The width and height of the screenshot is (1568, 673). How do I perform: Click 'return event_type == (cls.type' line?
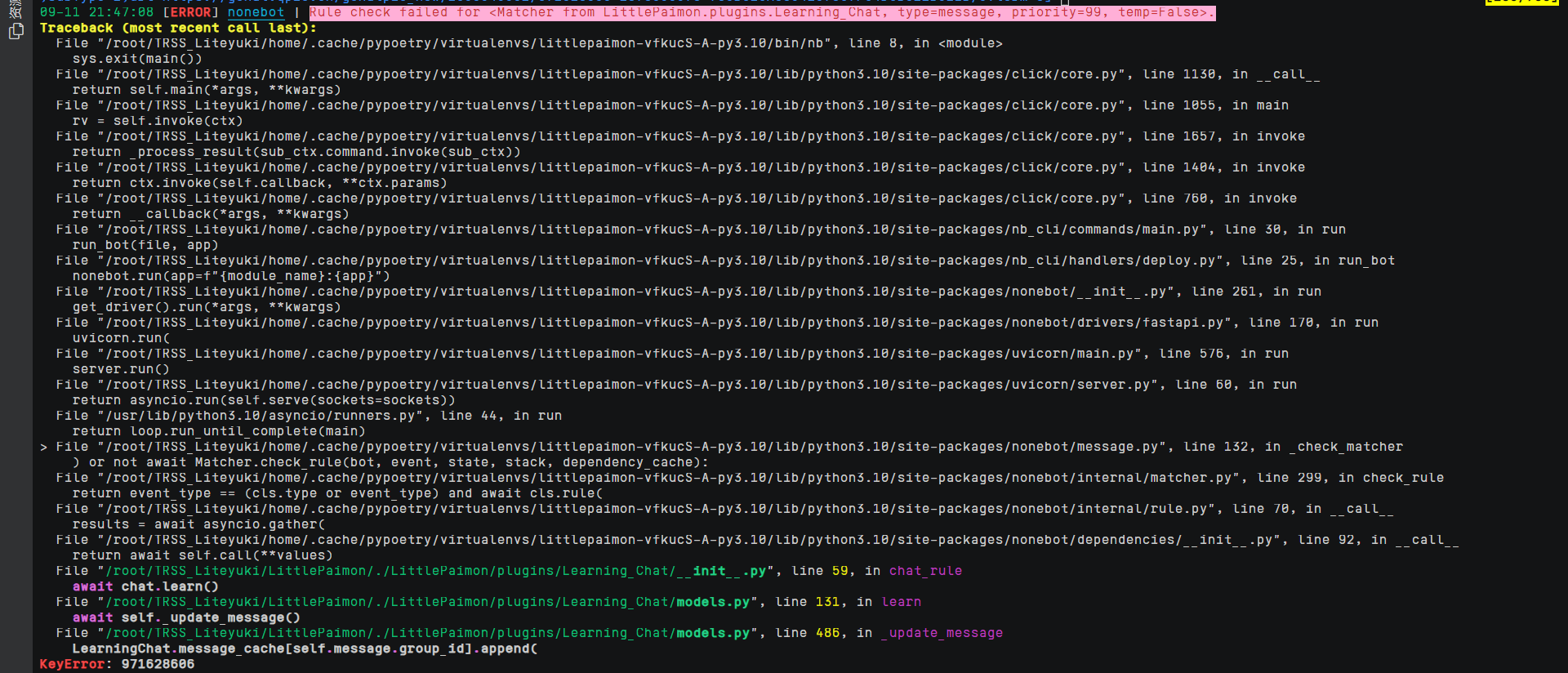coord(337,493)
